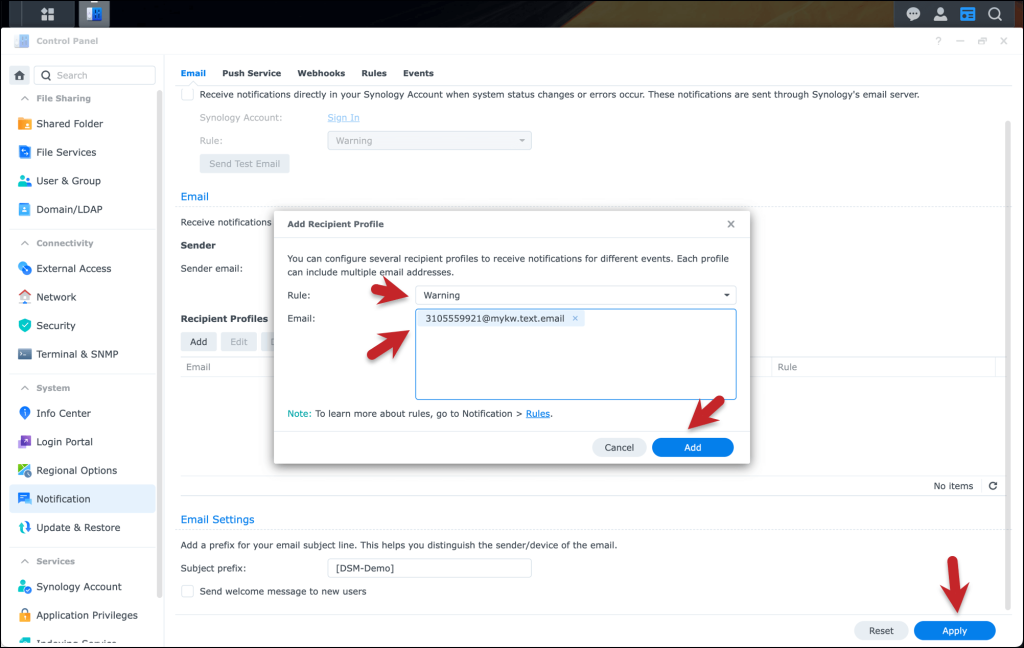
Task: Open Shared Folder settings icon
Action: 26,124
